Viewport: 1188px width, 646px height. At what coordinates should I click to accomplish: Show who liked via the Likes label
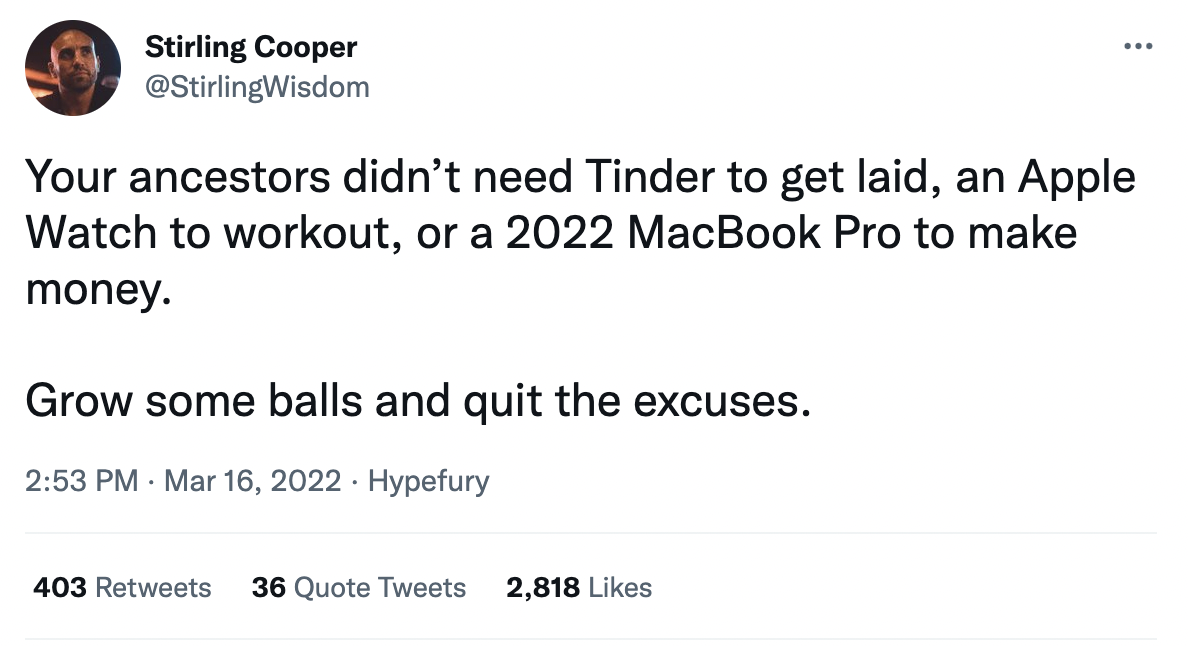coord(620,587)
